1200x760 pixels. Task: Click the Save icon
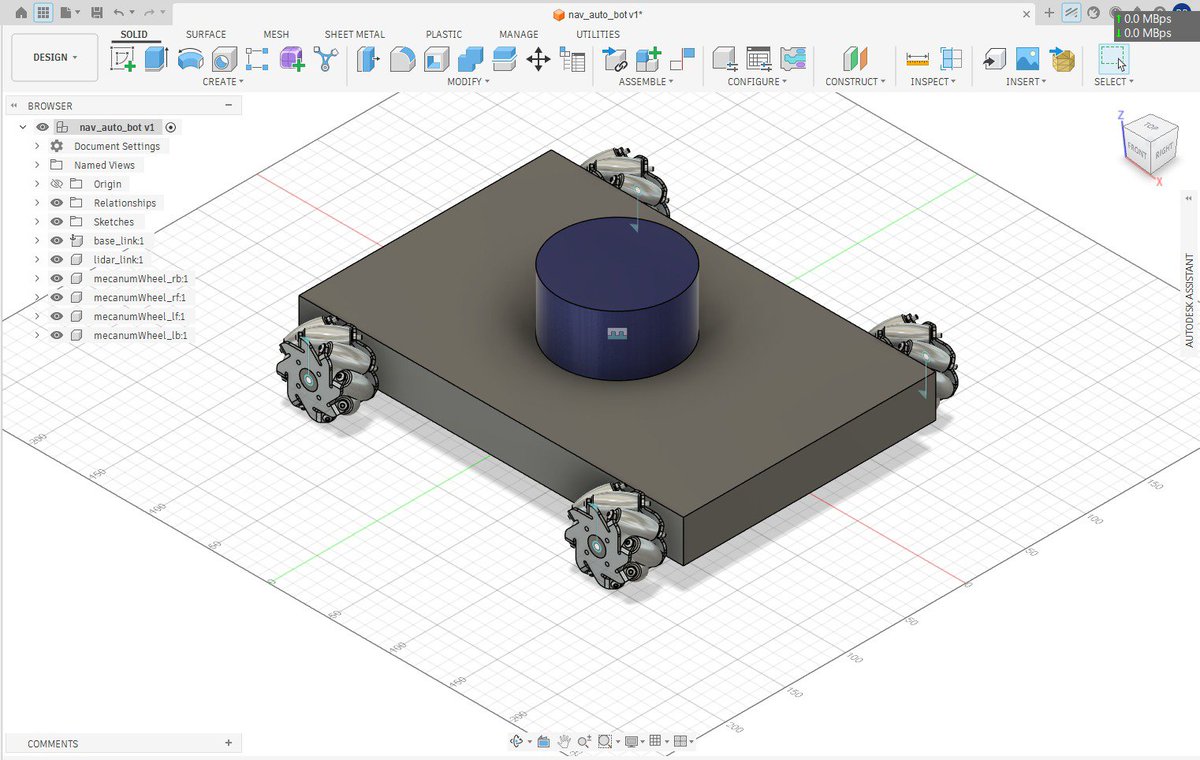click(96, 13)
